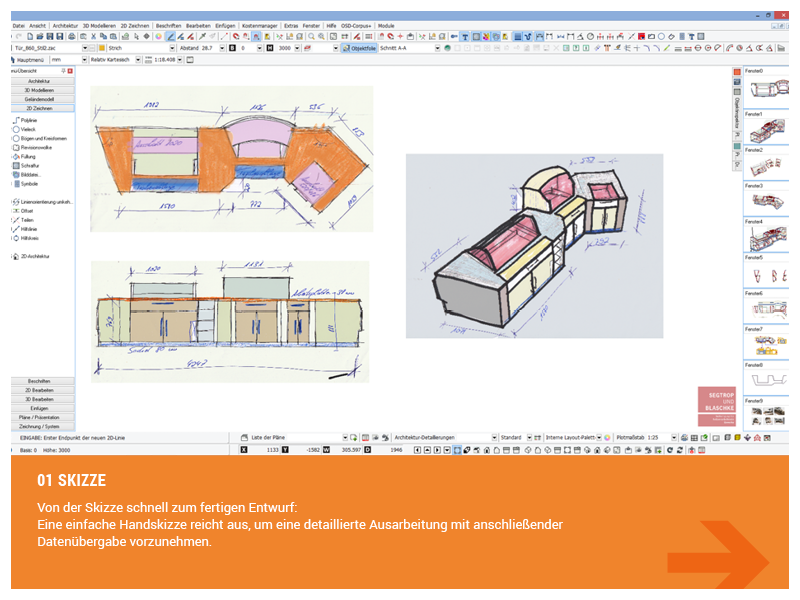Click the refresh arrow icon in bottom toolbar
The width and height of the screenshot is (800, 600).
click(x=670, y=450)
